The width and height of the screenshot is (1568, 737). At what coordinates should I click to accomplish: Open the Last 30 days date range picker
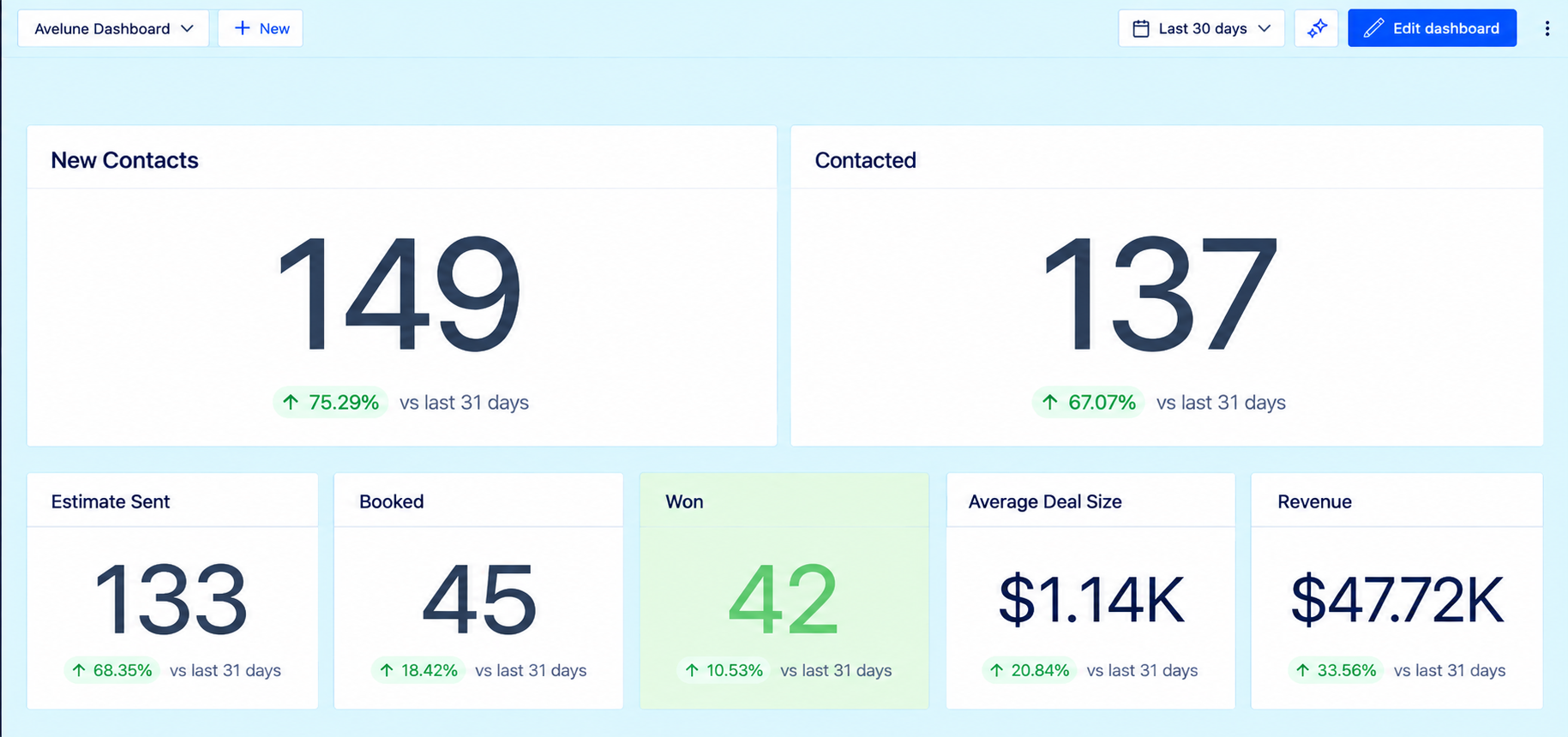tap(1201, 28)
